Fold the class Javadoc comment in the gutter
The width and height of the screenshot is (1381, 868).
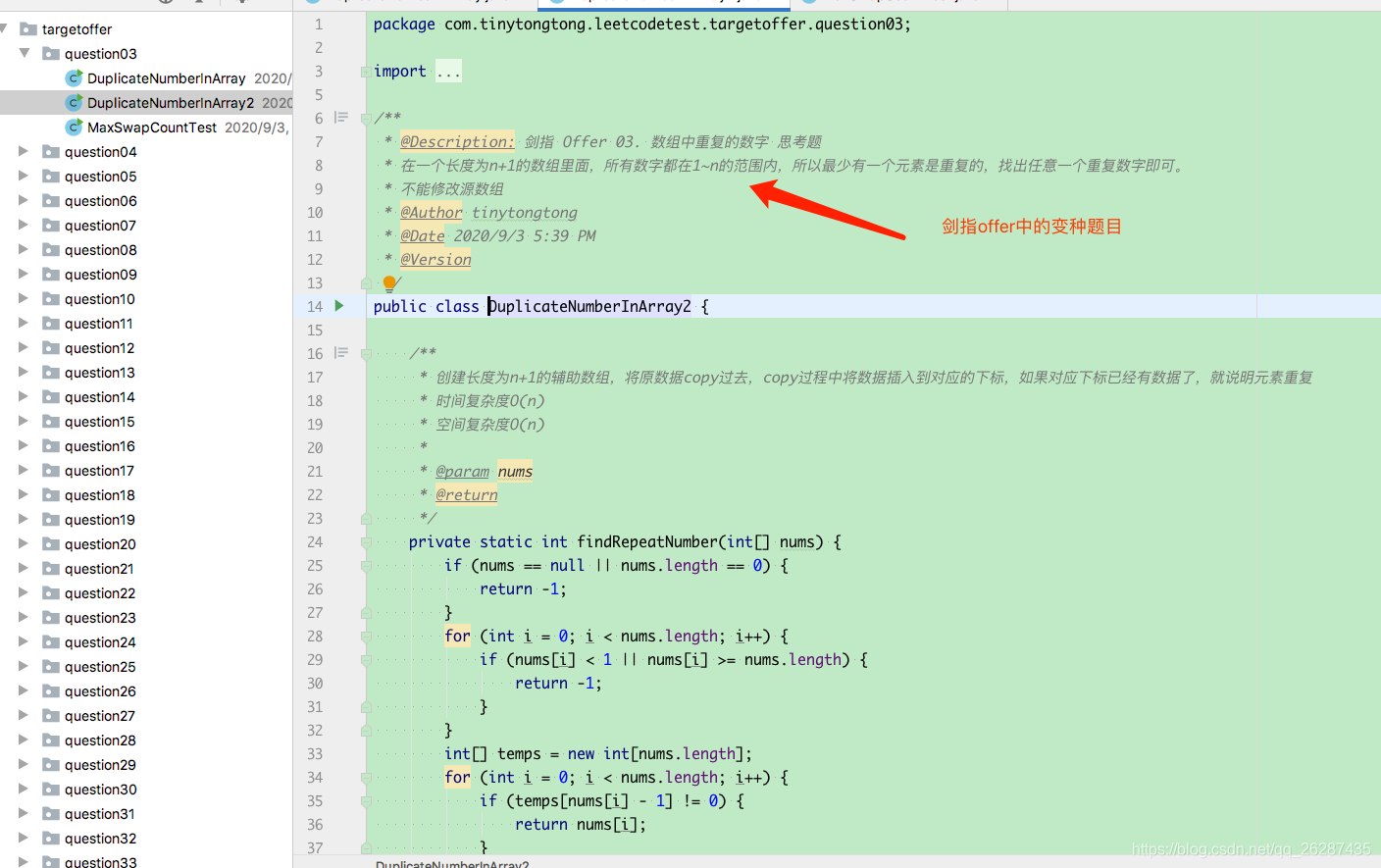tap(366, 119)
